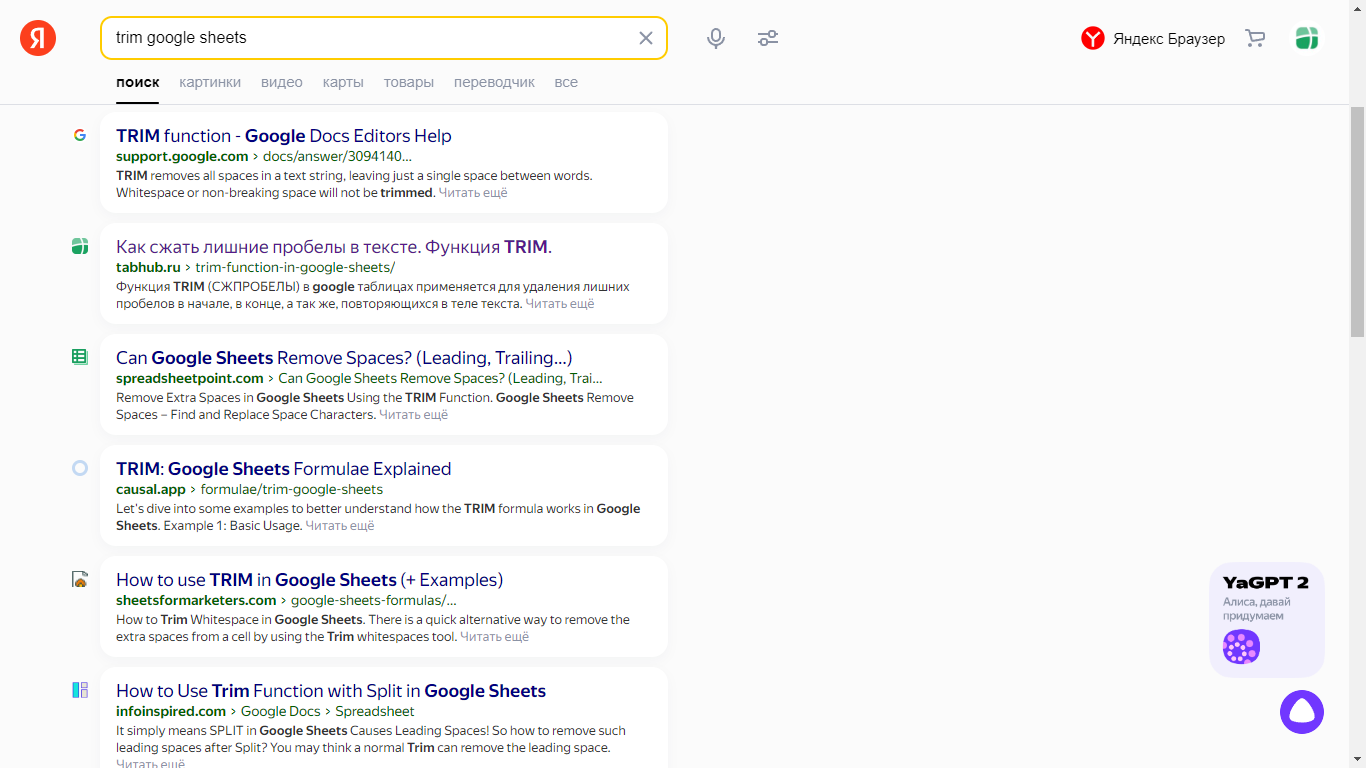This screenshot has width=1366, height=768.
Task: Switch to the видео tab
Action: point(282,82)
